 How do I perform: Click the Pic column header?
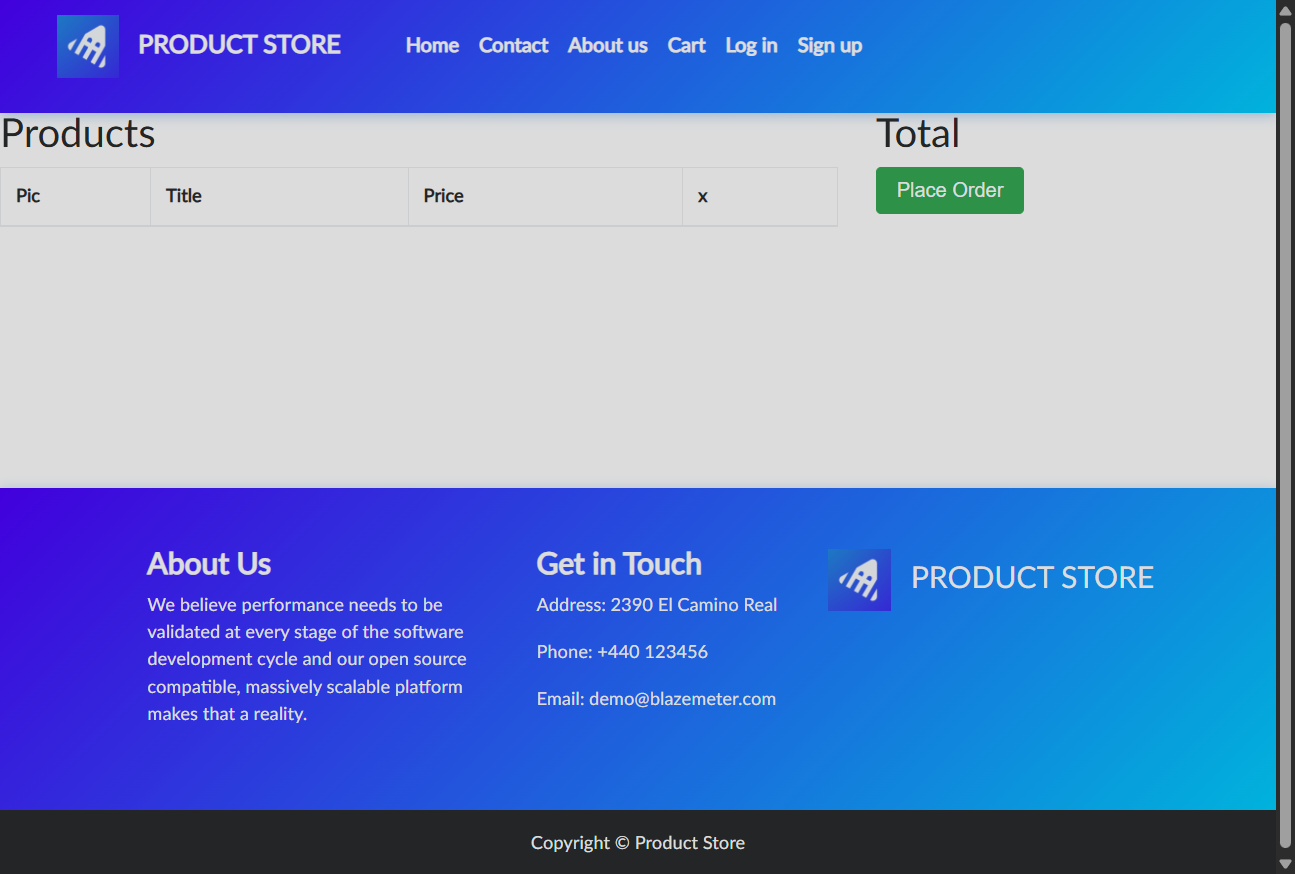tap(28, 196)
